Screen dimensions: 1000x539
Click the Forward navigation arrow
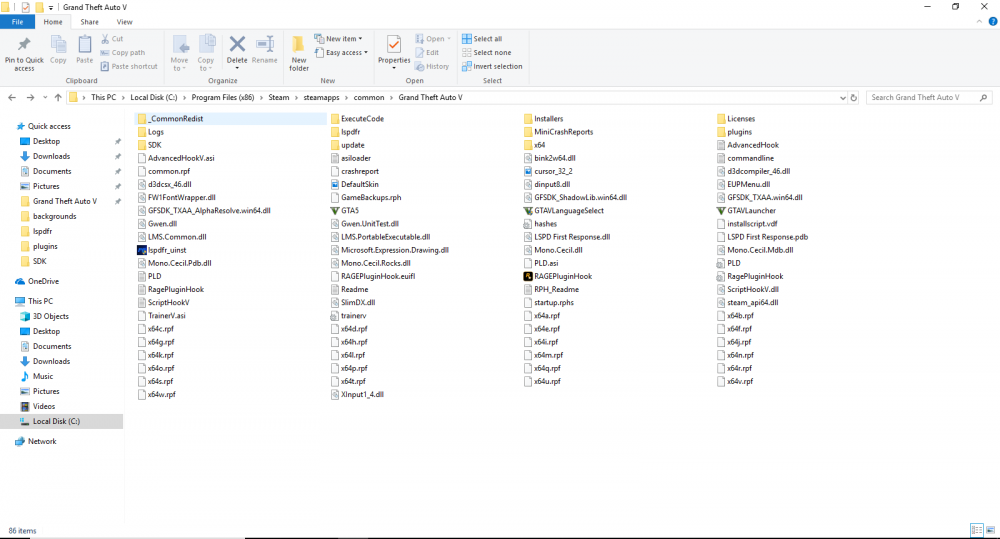tap(30, 98)
